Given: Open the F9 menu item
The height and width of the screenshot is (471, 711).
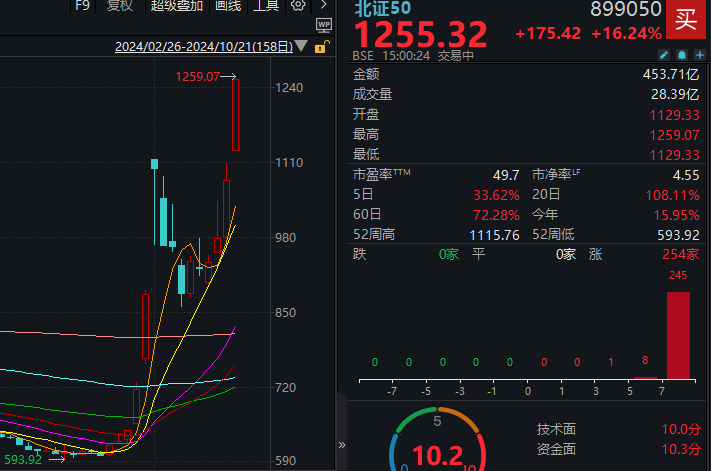Looking at the screenshot, I should pos(83,5).
